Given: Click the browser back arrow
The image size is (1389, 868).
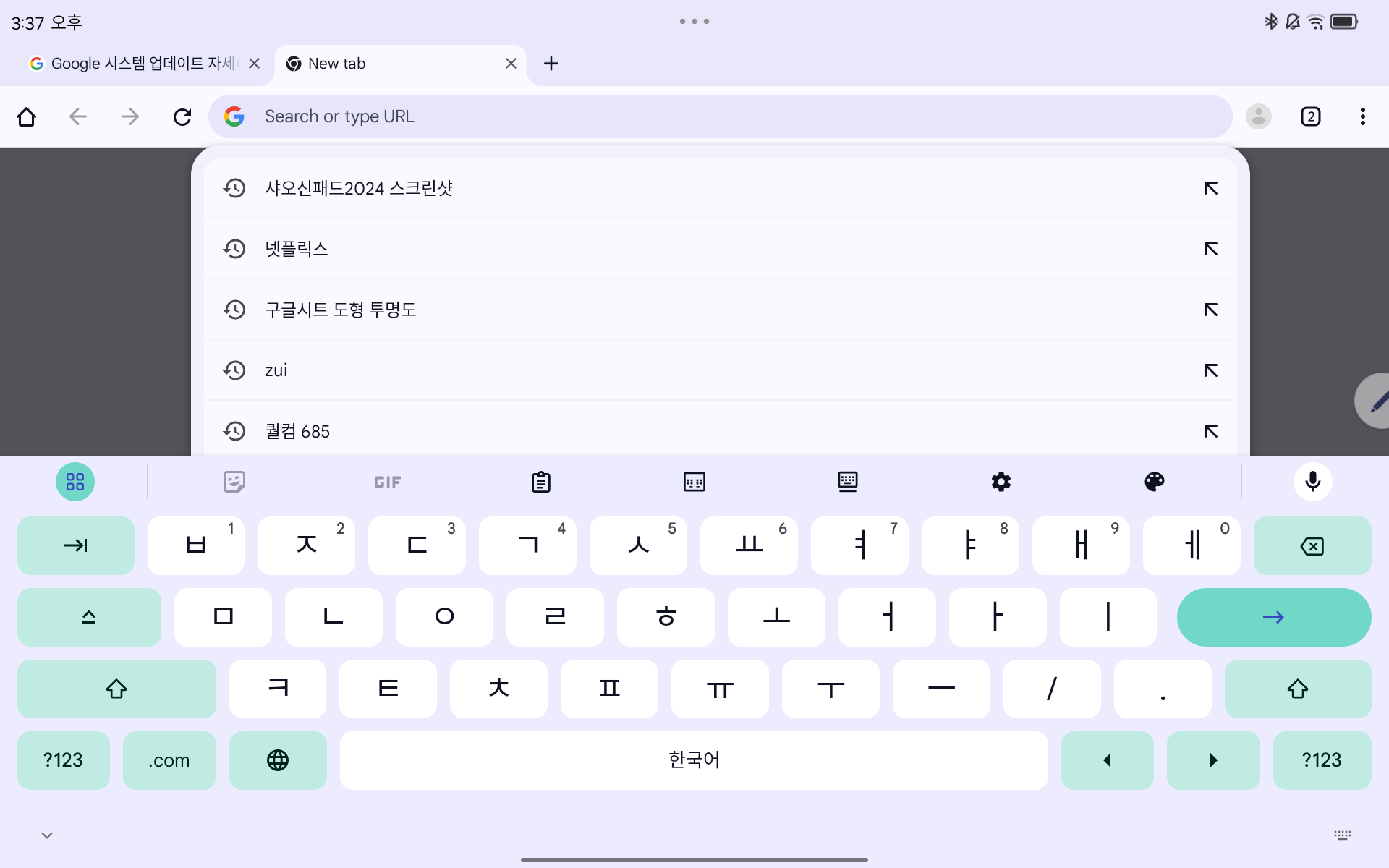Looking at the screenshot, I should point(78,116).
